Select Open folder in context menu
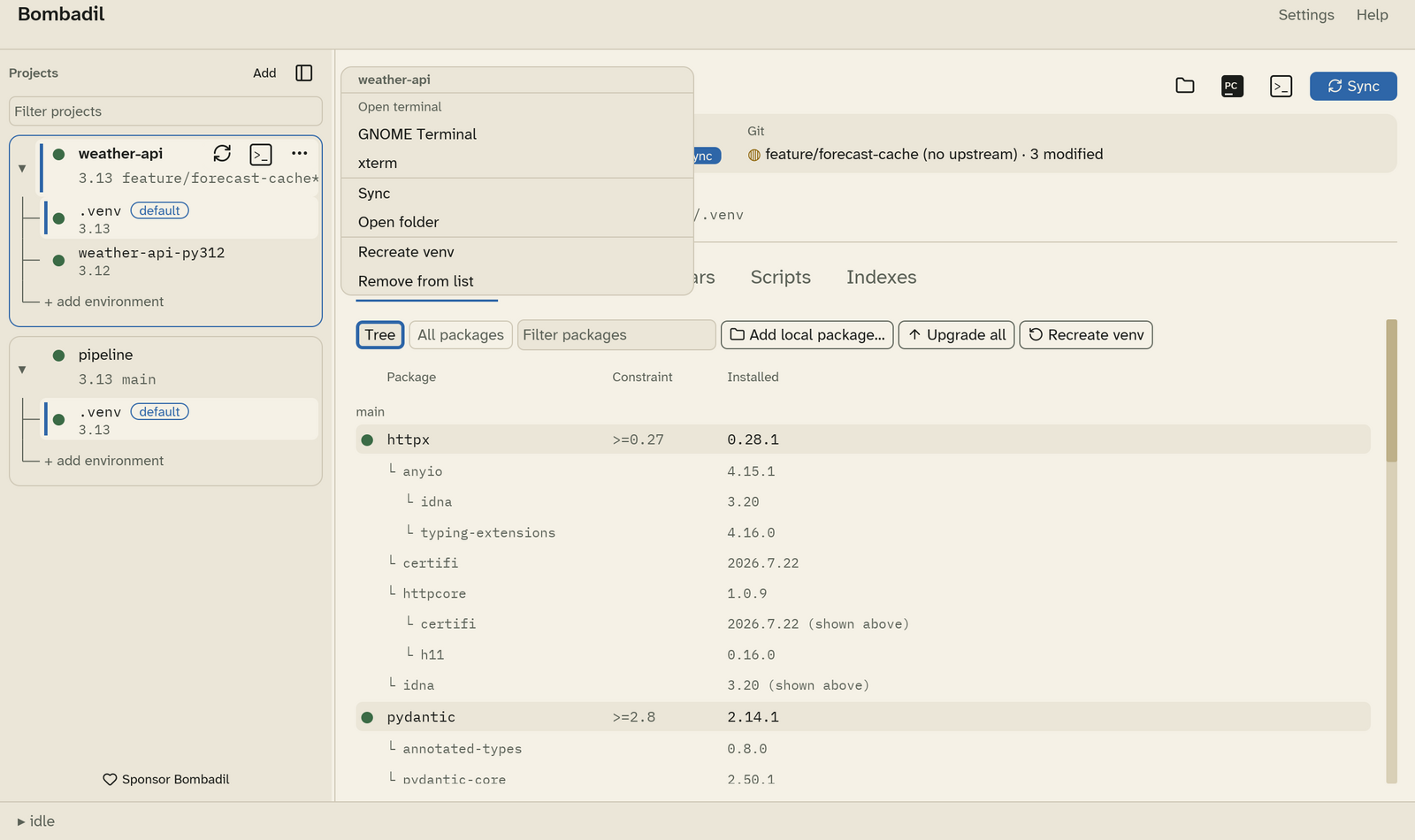Image resolution: width=1415 pixels, height=840 pixels. [x=517, y=223]
